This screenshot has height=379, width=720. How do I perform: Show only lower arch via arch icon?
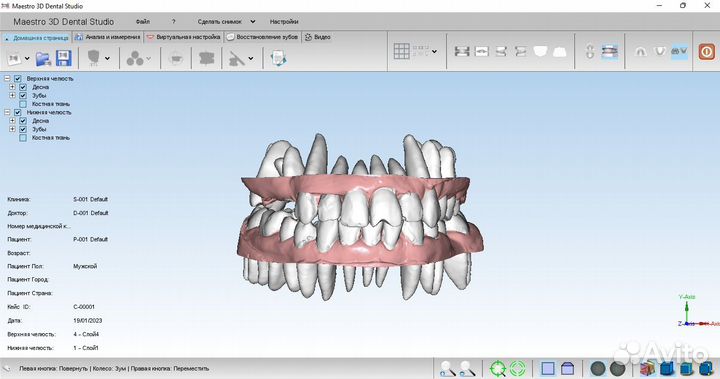[x=659, y=51]
